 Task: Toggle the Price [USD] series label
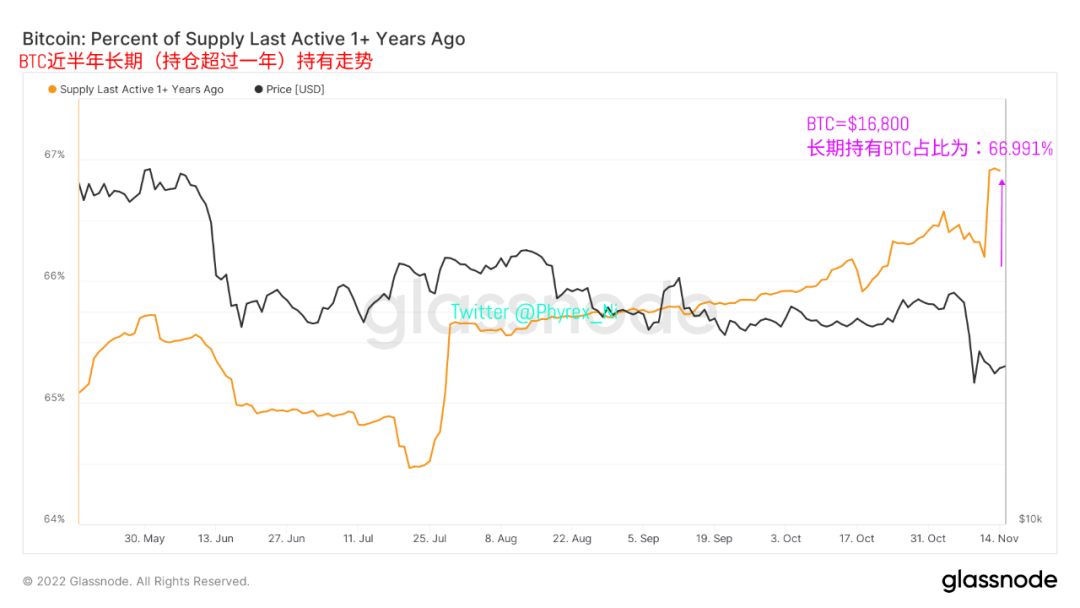pyautogui.click(x=295, y=90)
